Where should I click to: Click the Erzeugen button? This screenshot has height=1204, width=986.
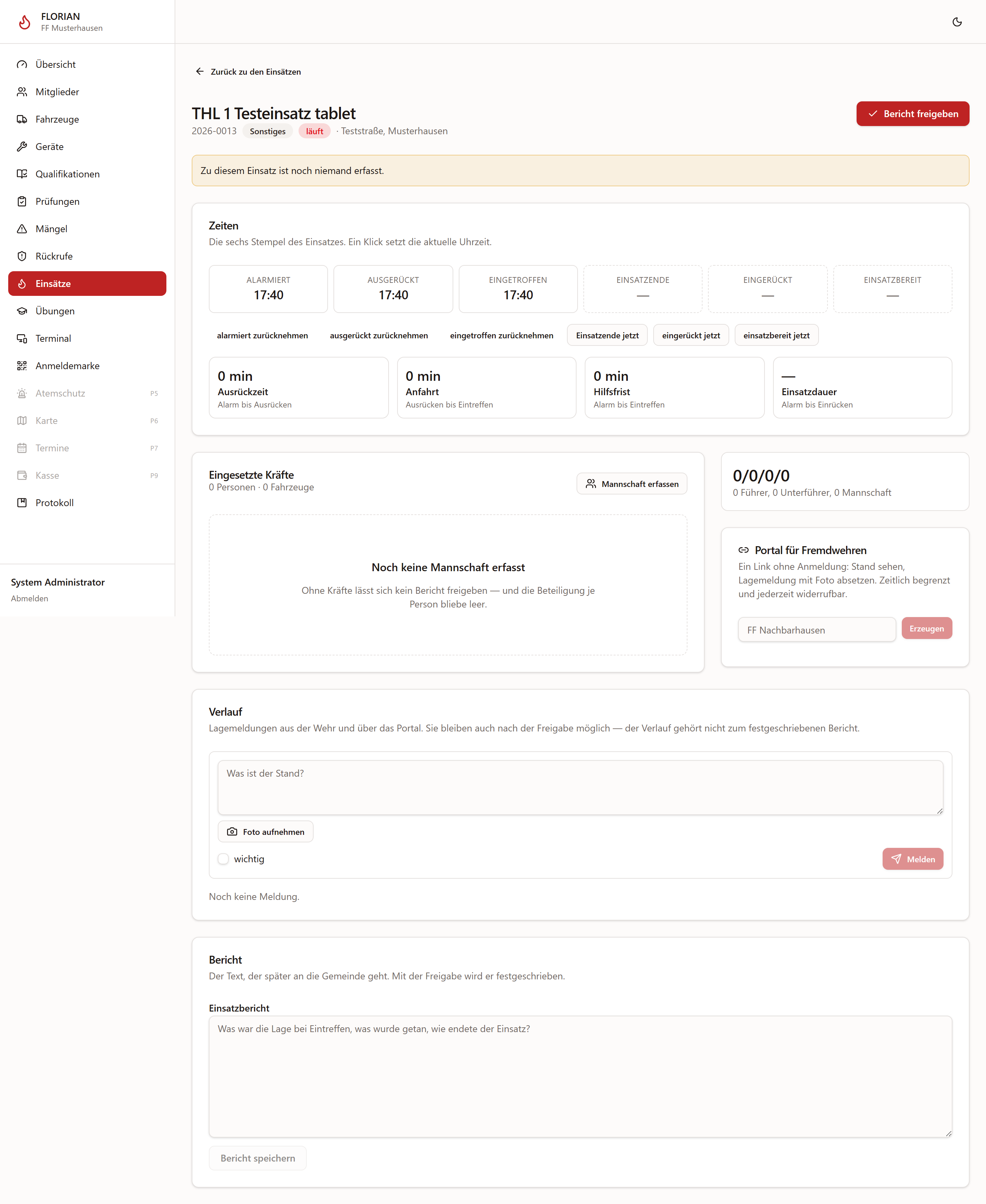click(x=926, y=628)
